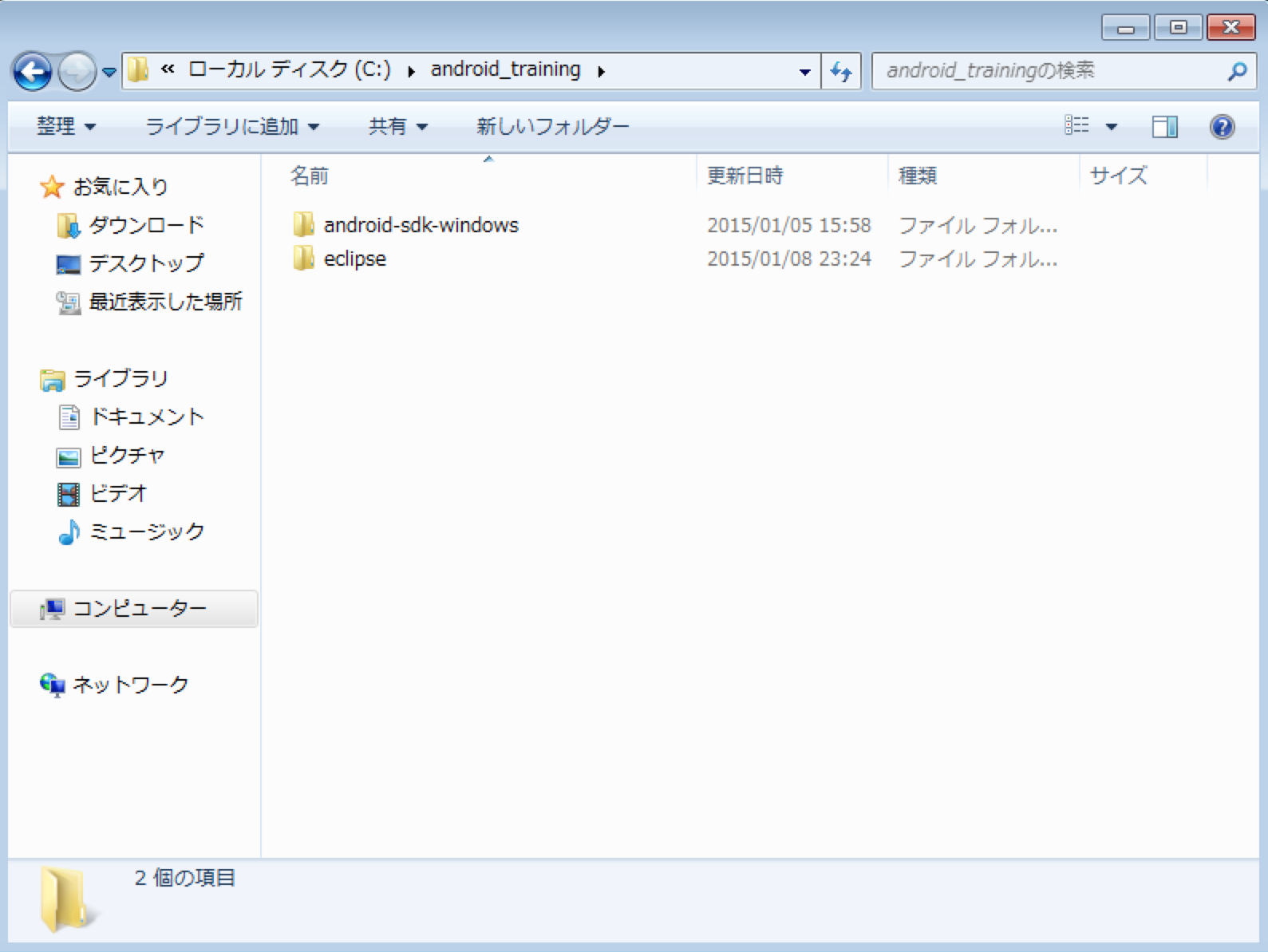
Task: Open arrow after ローカル ディスク (C:)
Action: tap(411, 71)
